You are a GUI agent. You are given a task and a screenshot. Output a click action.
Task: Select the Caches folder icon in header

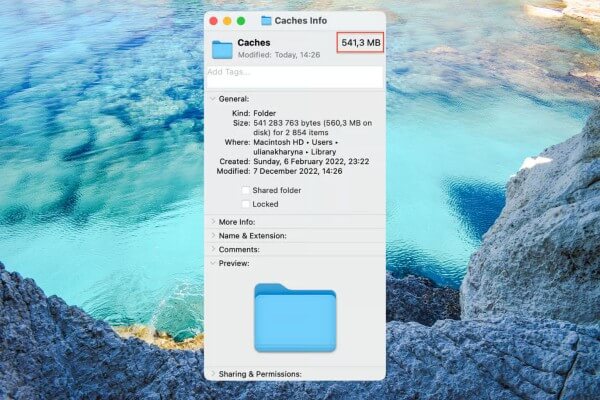click(x=222, y=48)
